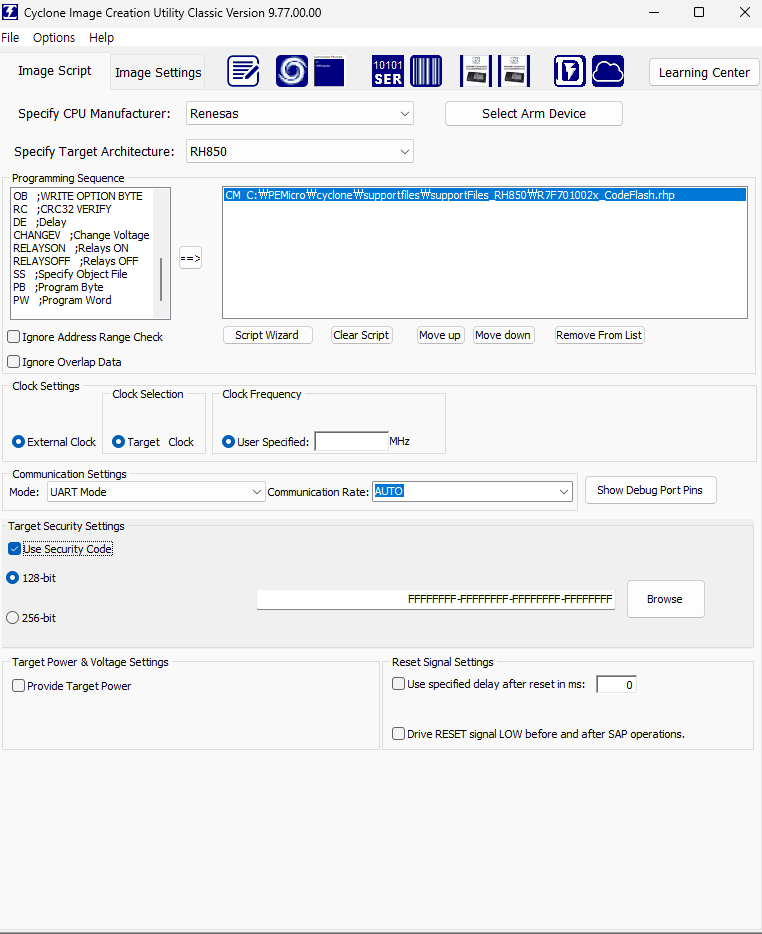Screen dimensions: 762x934
Task: Click the Learning Center button
Action: click(704, 73)
